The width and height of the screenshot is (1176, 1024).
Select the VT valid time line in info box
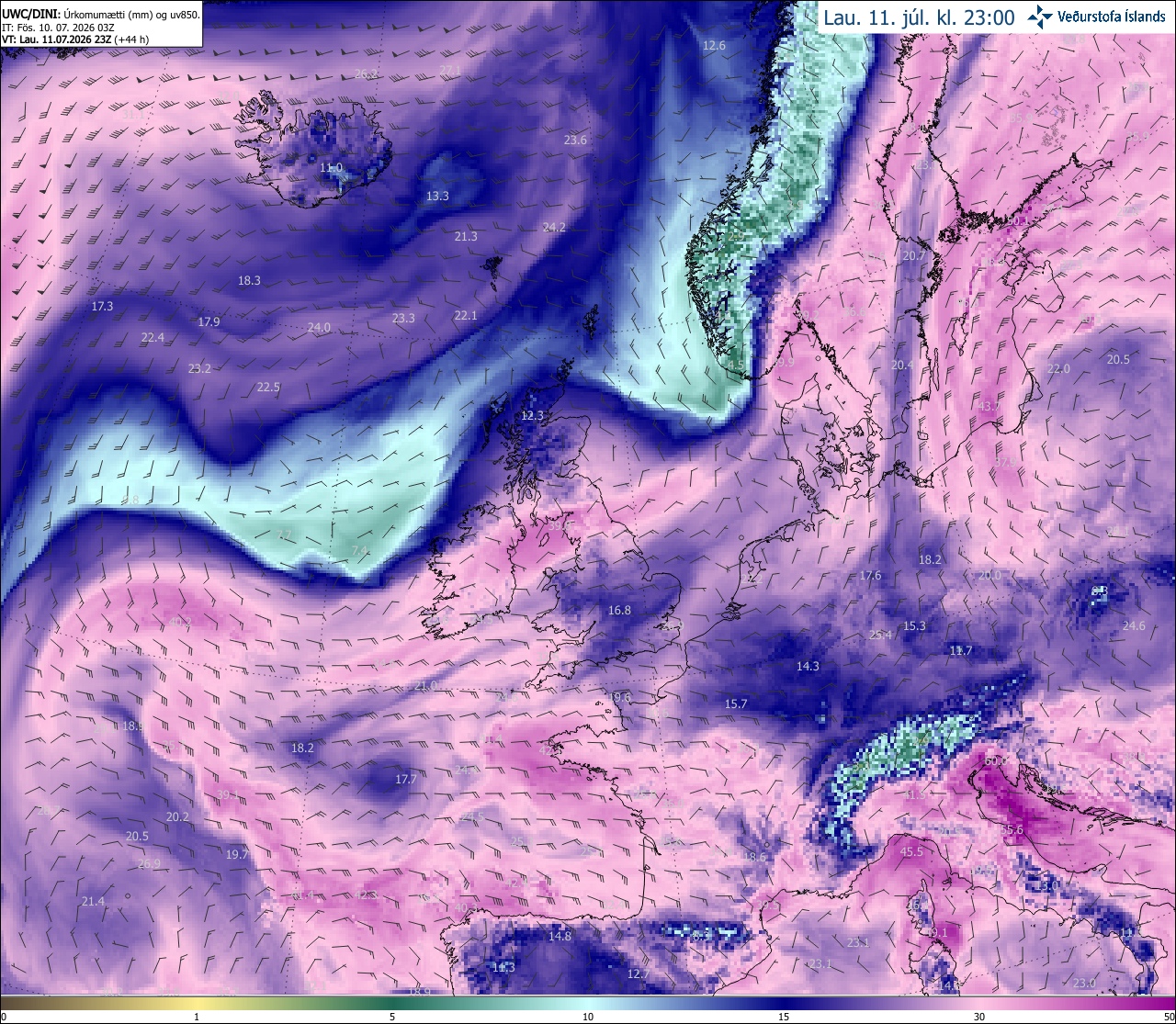pos(75,39)
